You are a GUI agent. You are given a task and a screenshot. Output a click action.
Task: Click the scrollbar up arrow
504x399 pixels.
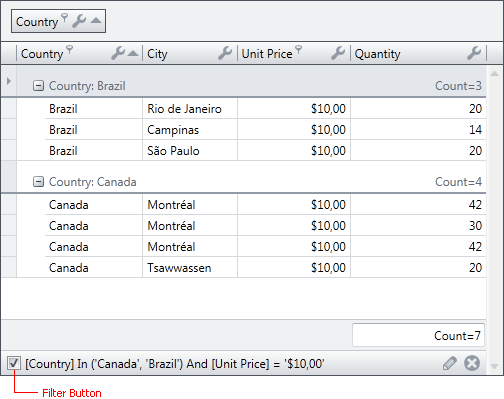(495, 74)
